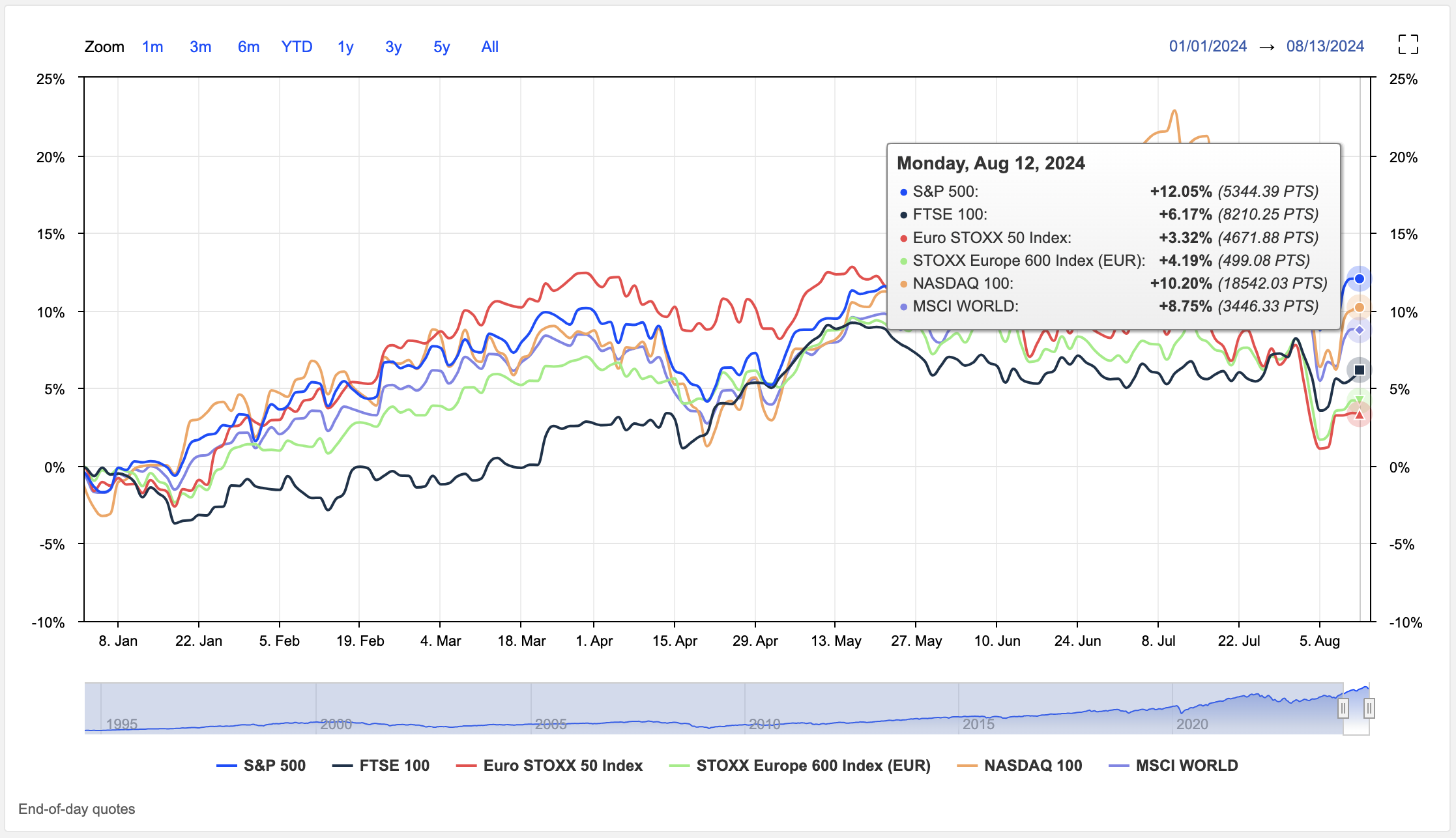Click the tooltip value +12.05% for S&P 500

coord(1181,192)
